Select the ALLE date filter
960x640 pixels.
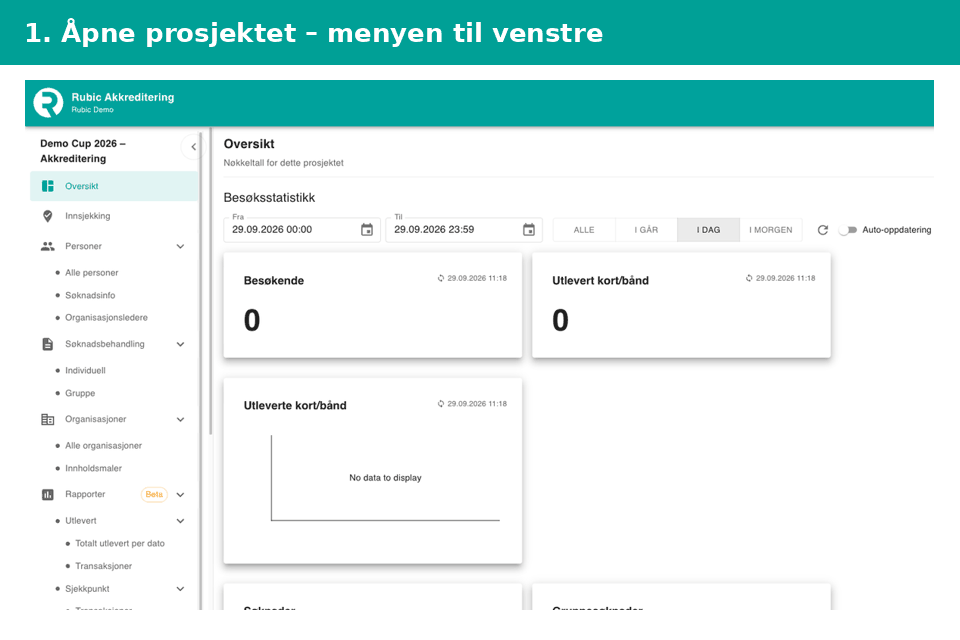coord(584,230)
